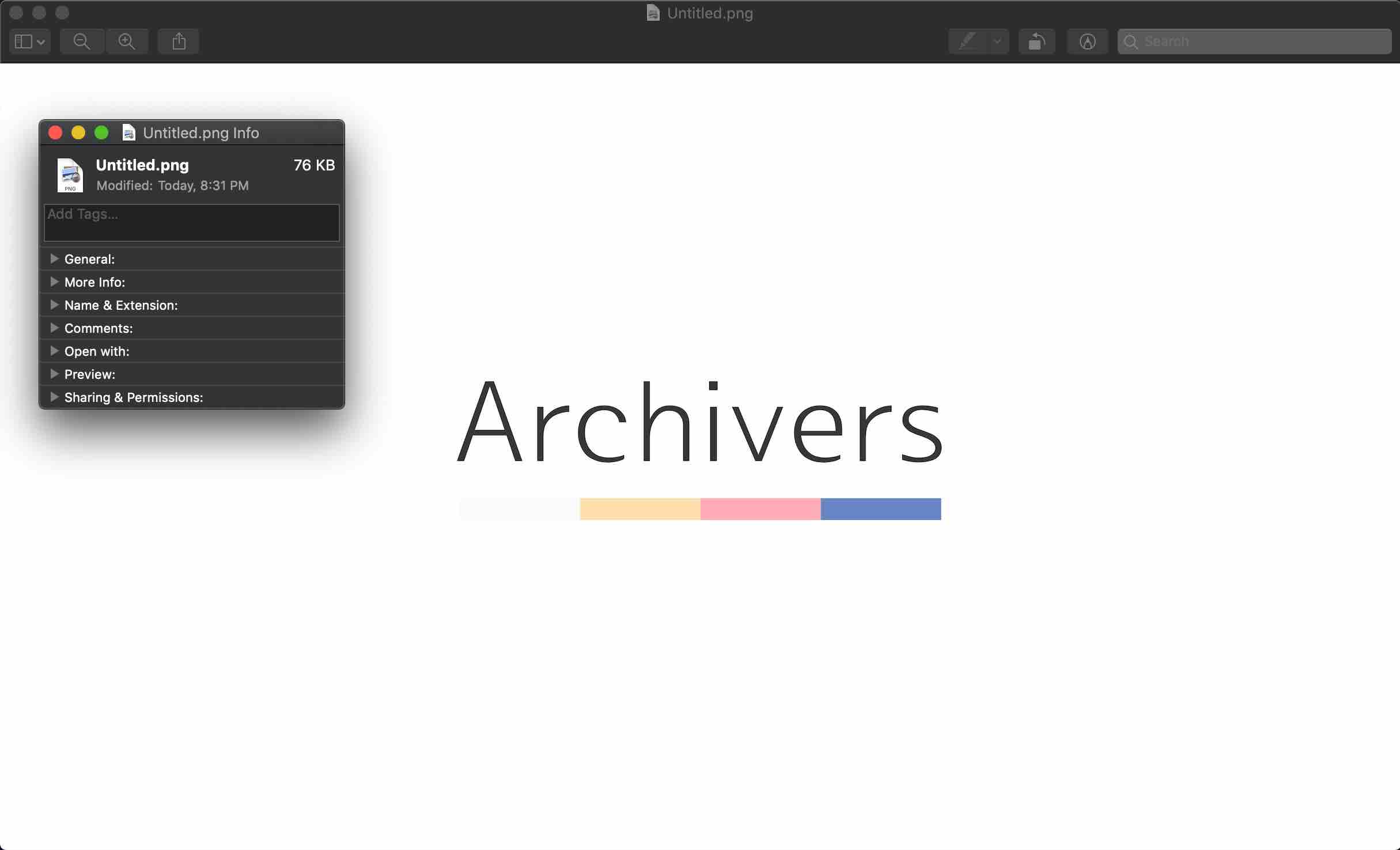Expand the More Info section
This screenshot has height=850, width=1400.
coord(54,282)
